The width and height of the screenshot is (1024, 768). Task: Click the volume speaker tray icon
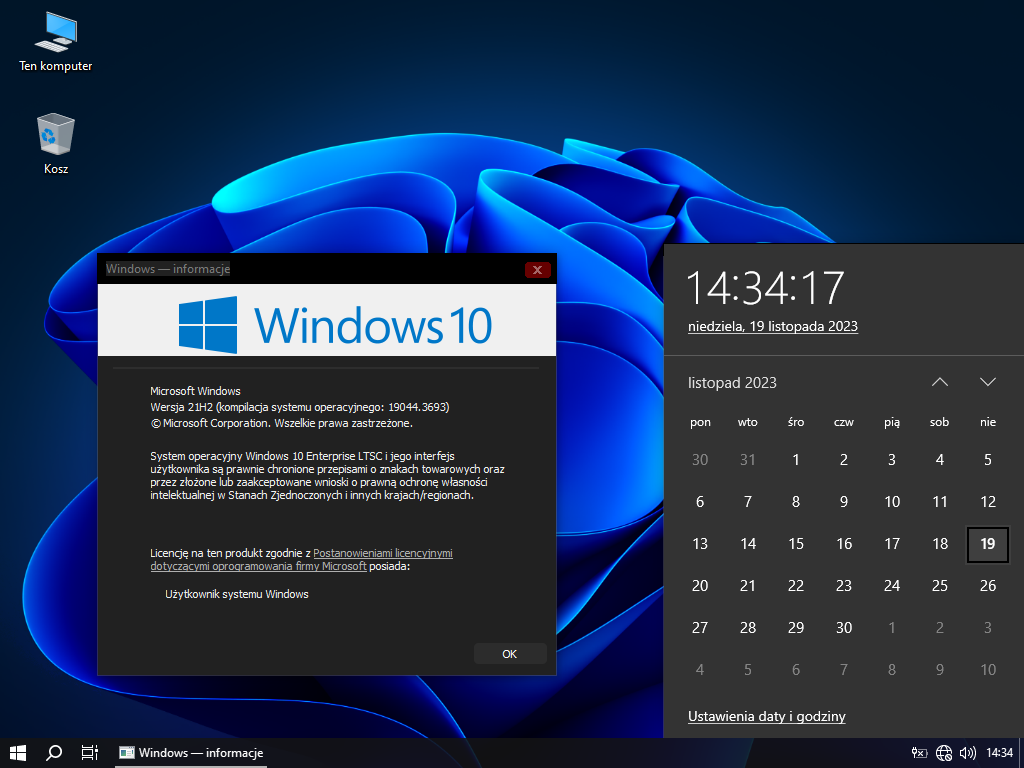(x=967, y=753)
